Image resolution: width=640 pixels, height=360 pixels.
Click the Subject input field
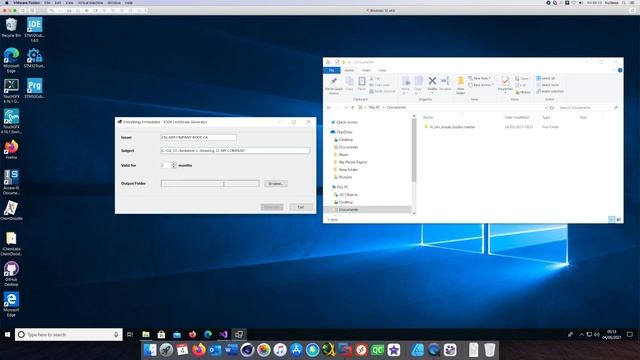tap(235, 151)
